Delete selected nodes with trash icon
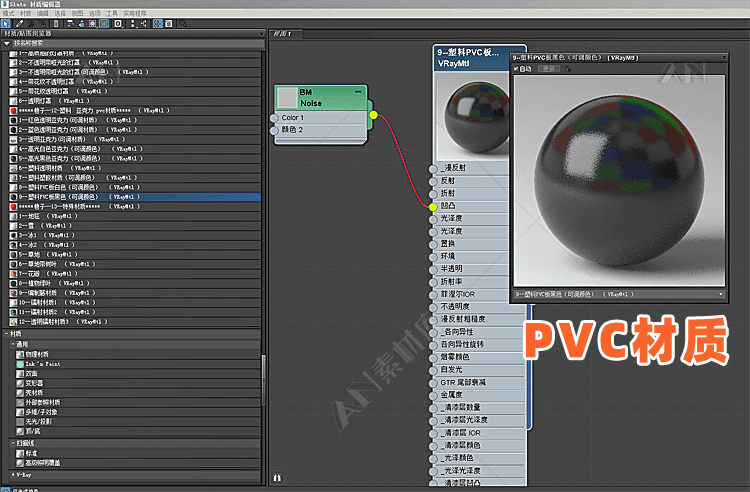 point(56,23)
